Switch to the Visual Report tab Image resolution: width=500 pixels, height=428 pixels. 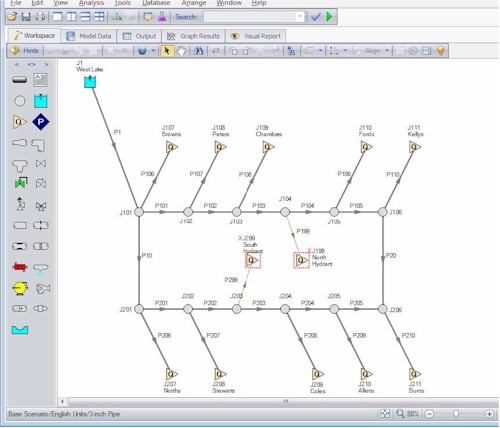click(256, 36)
